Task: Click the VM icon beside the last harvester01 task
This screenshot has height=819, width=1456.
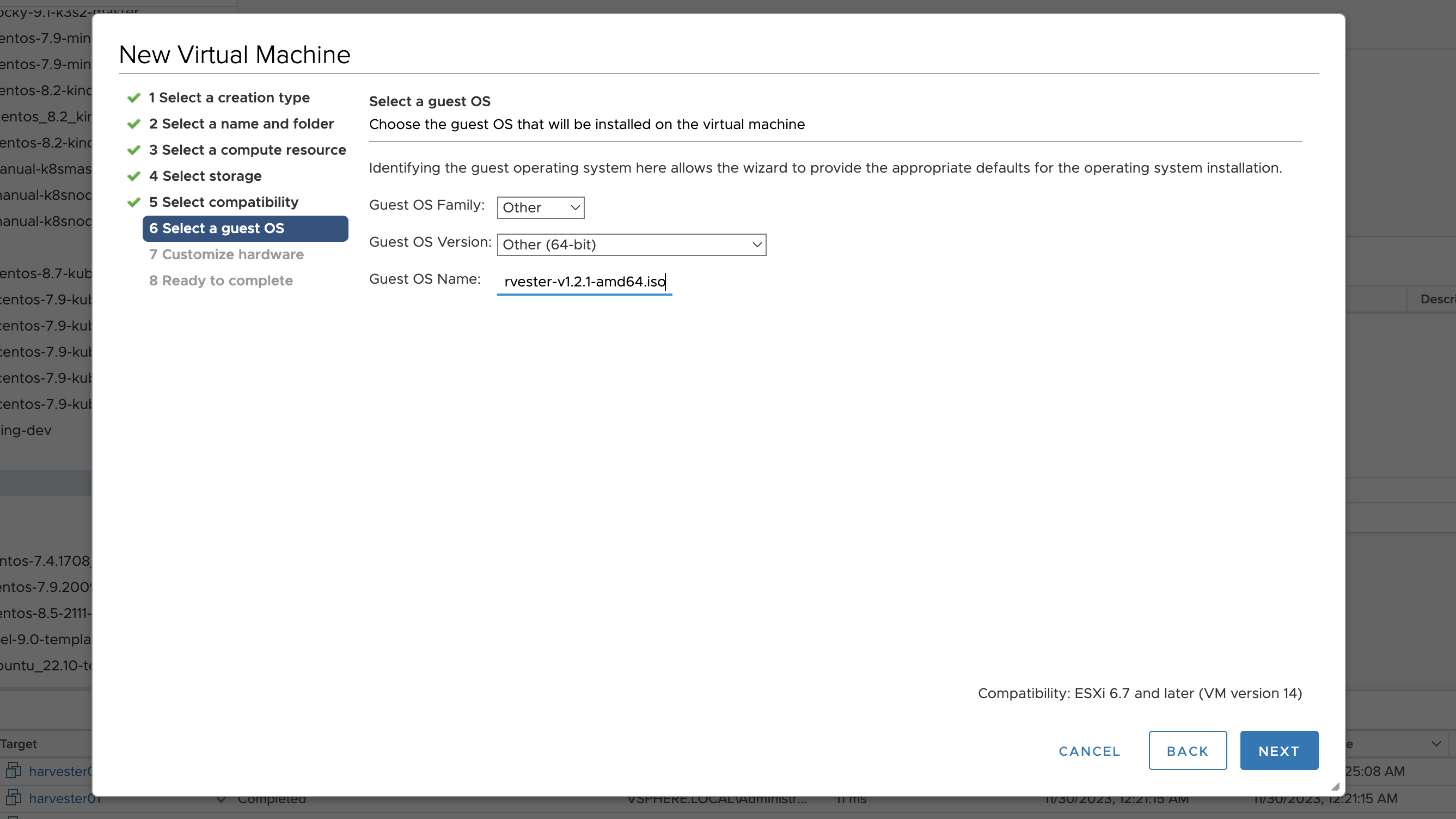Action: tap(14, 798)
